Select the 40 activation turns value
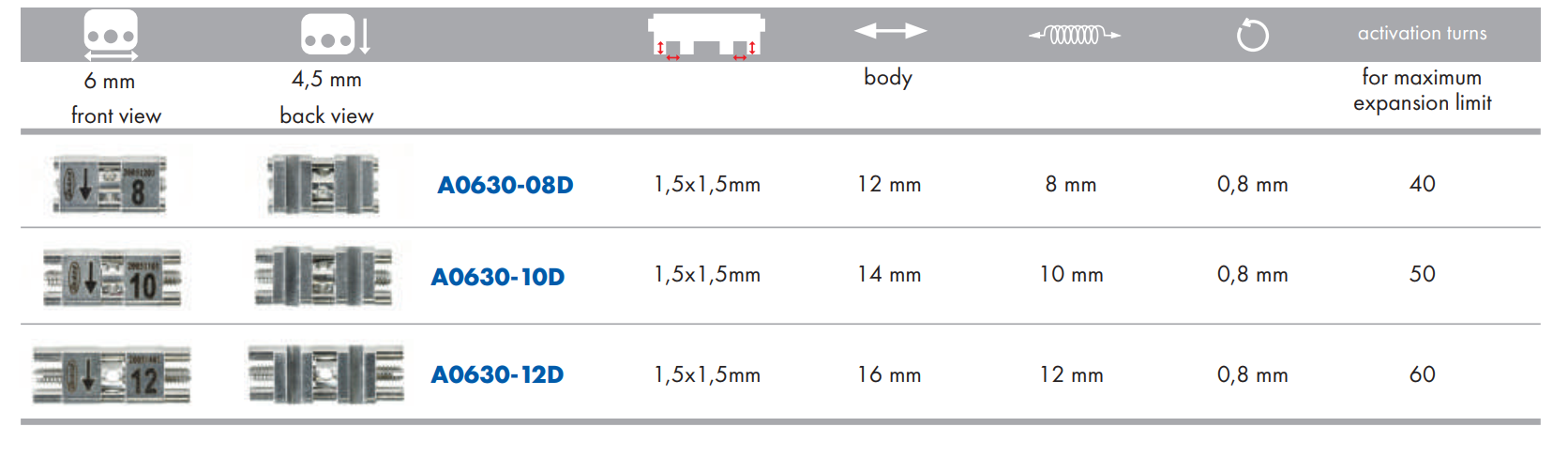Viewport: 1568px width, 457px height. pos(1422,184)
